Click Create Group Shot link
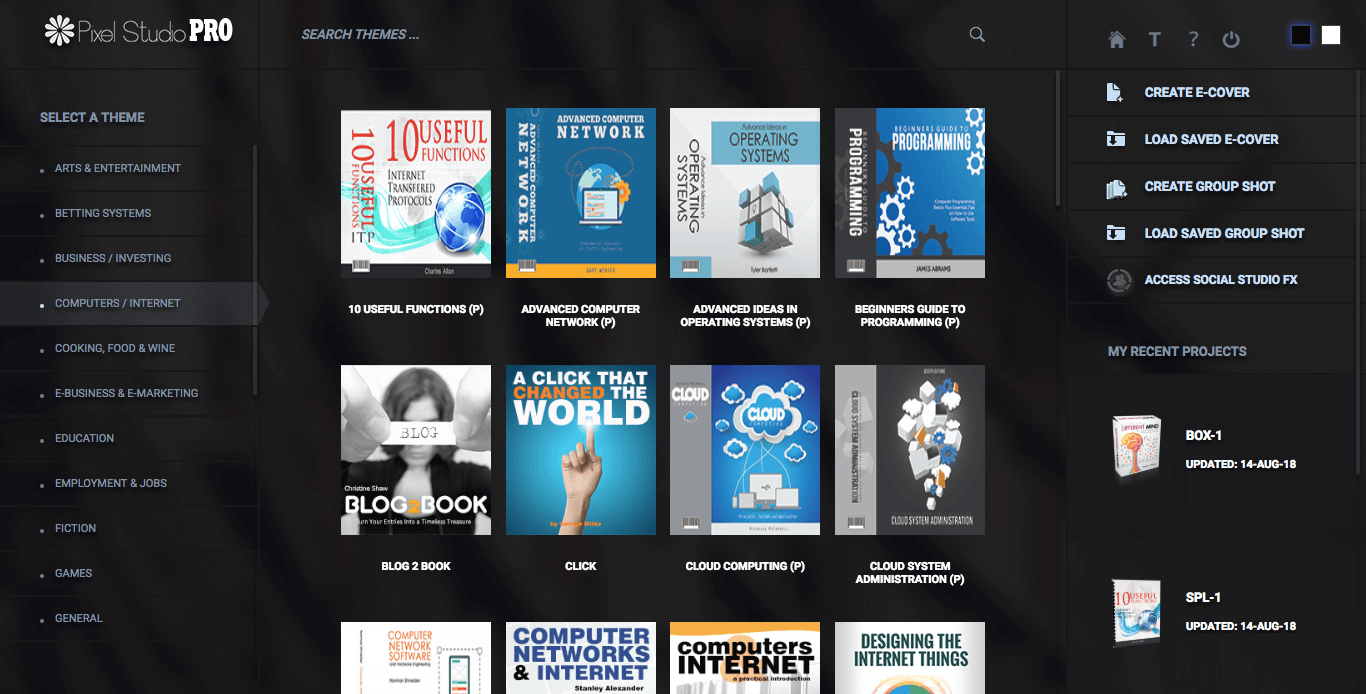This screenshot has width=1366, height=694. (x=1210, y=186)
